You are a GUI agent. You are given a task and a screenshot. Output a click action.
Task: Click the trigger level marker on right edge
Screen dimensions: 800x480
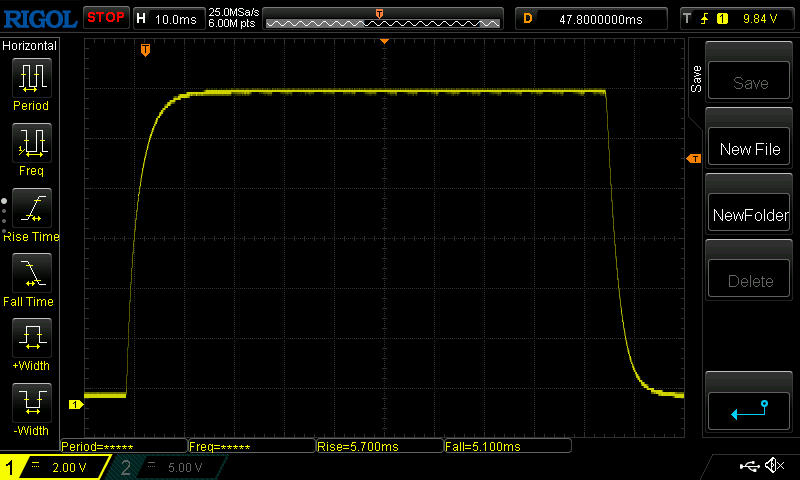pyautogui.click(x=694, y=159)
